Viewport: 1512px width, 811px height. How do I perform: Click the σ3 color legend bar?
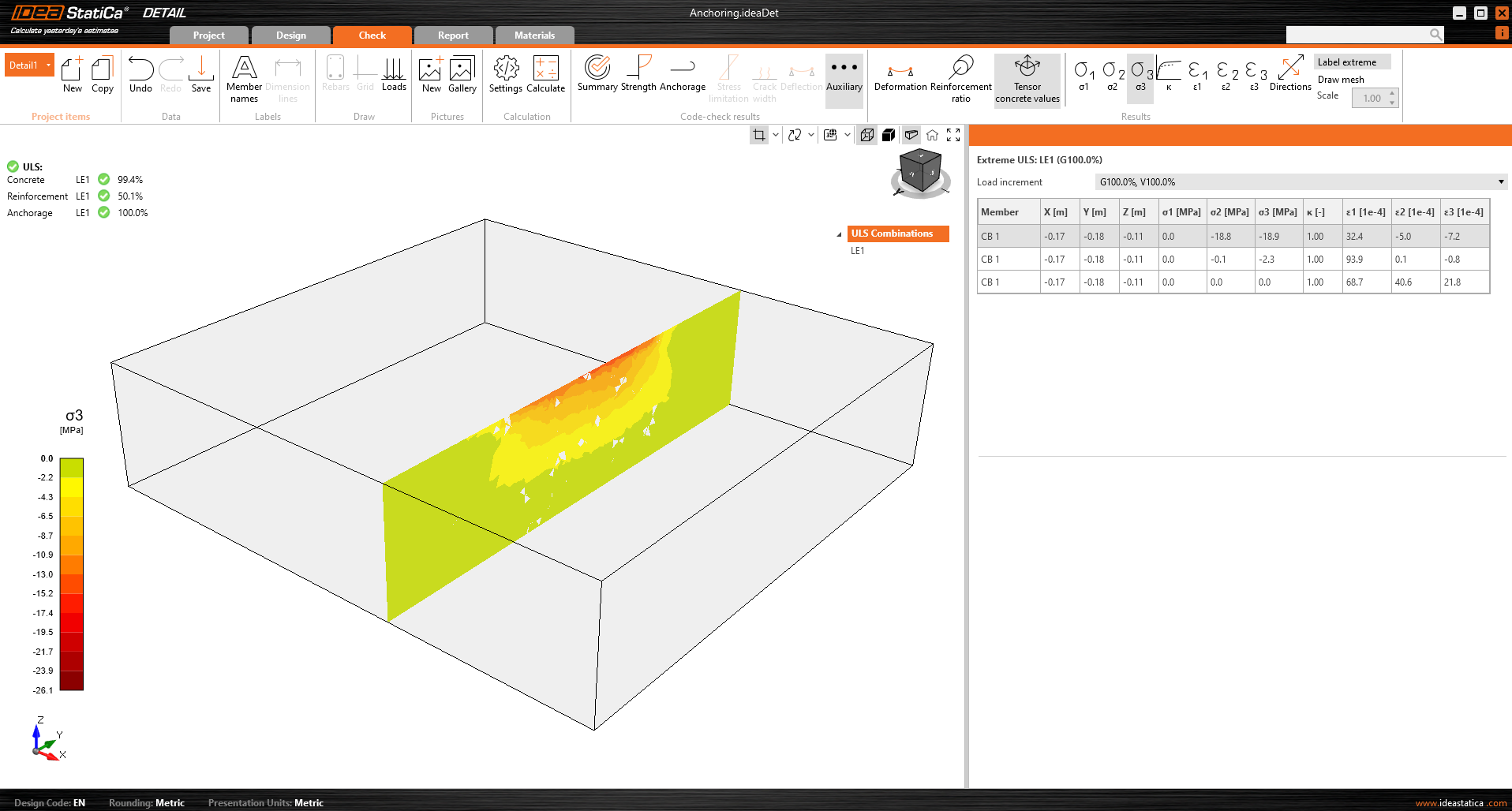72,574
